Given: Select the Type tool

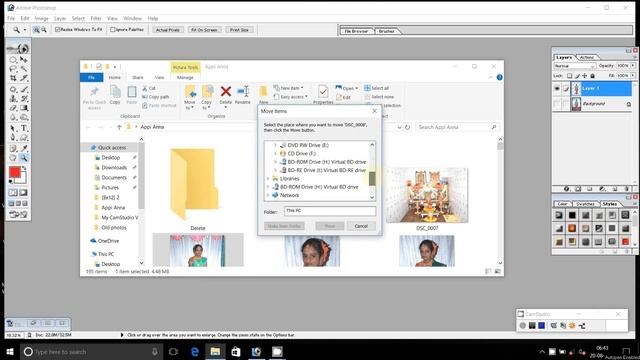Looking at the screenshot, I should click(x=24, y=128).
